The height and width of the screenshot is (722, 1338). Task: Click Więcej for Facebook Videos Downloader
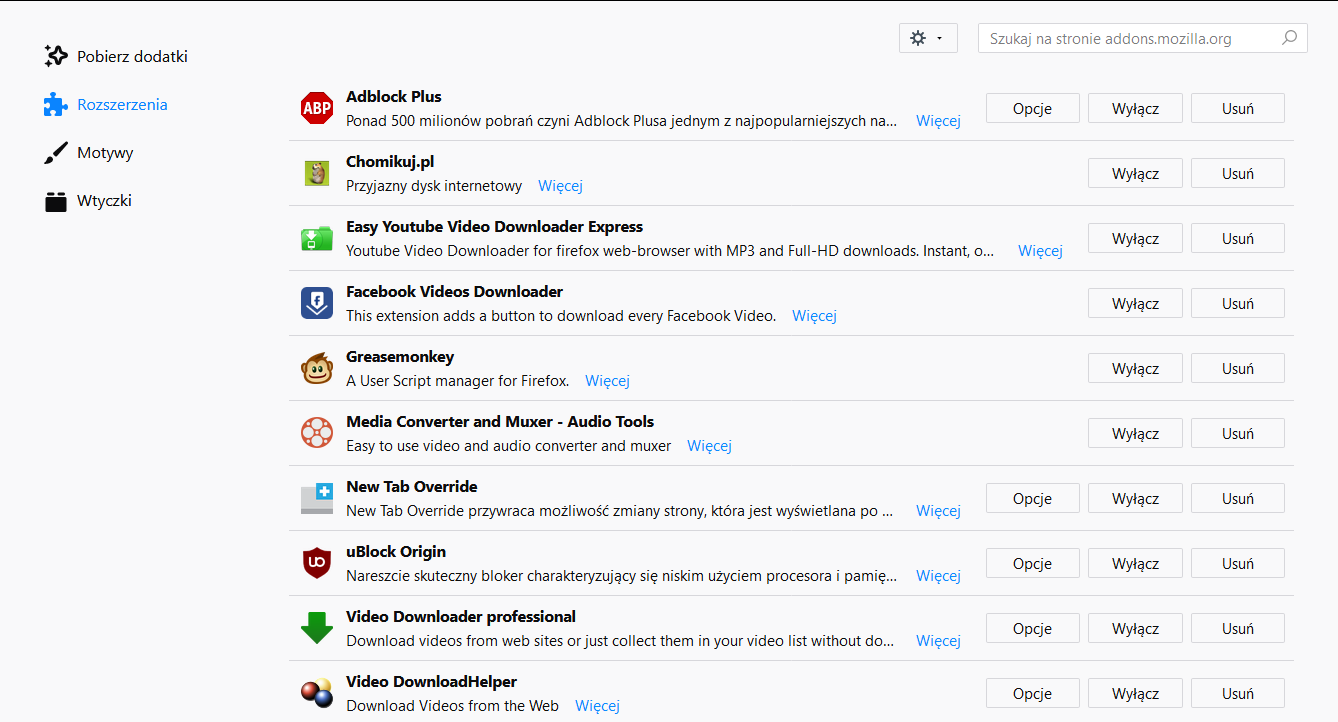click(814, 316)
